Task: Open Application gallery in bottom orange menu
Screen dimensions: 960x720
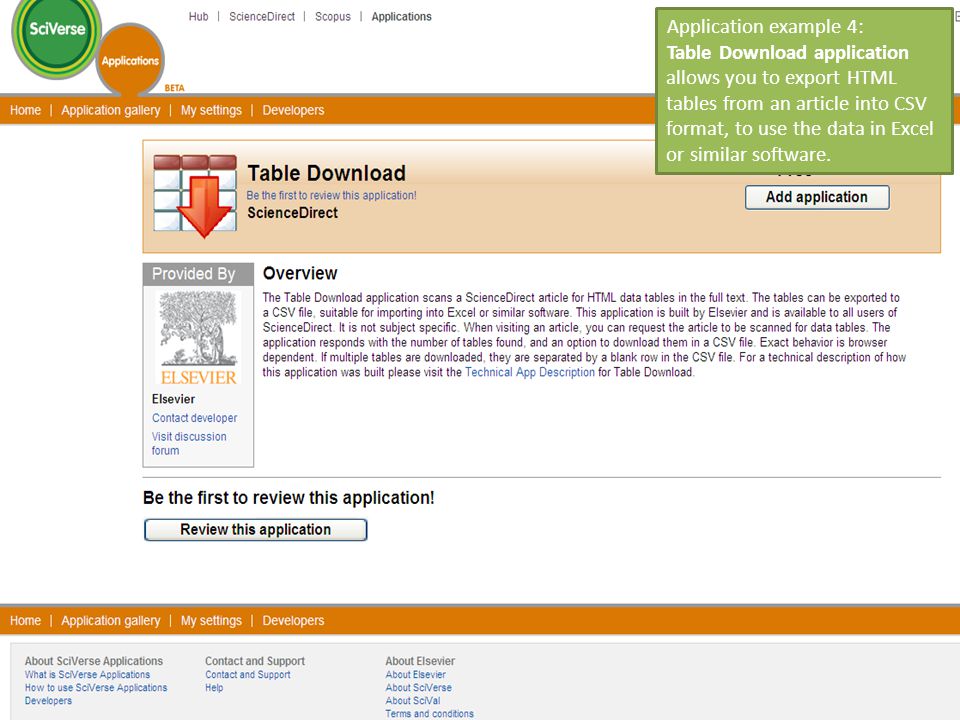Action: [x=111, y=620]
